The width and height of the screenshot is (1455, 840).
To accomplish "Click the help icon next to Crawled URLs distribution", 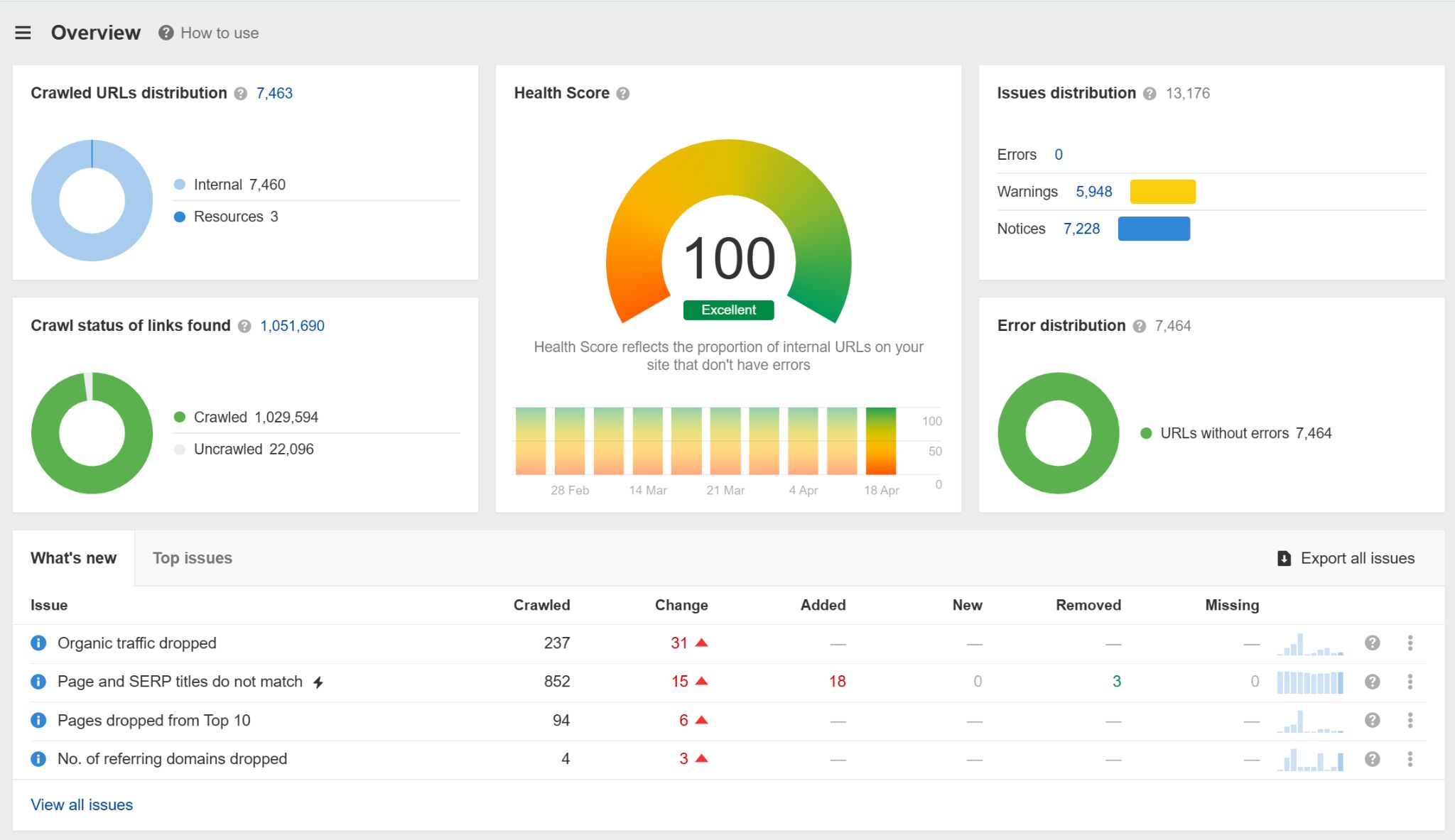I will pos(242,93).
